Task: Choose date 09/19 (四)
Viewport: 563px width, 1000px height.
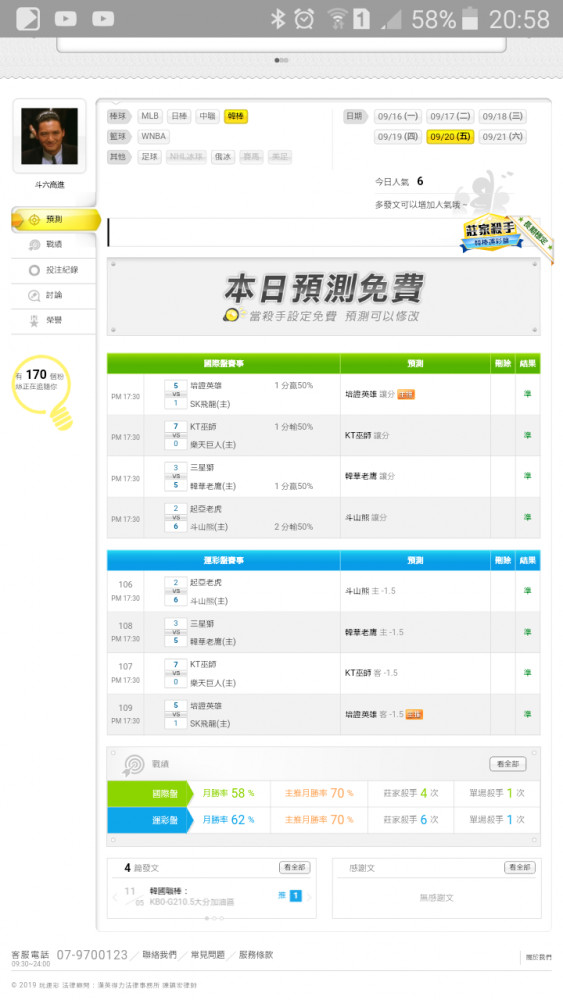Action: pos(398,136)
